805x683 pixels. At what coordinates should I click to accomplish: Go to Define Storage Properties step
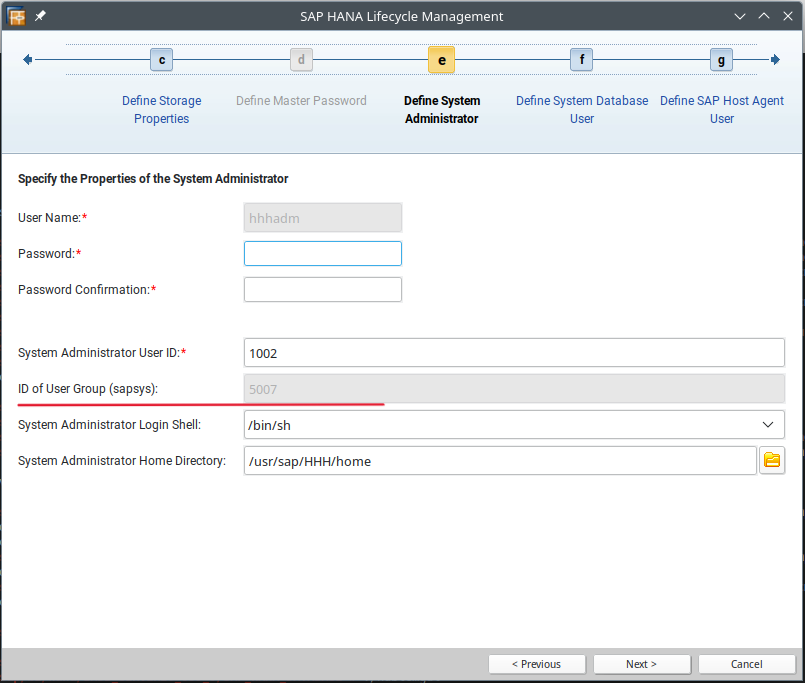click(x=162, y=109)
